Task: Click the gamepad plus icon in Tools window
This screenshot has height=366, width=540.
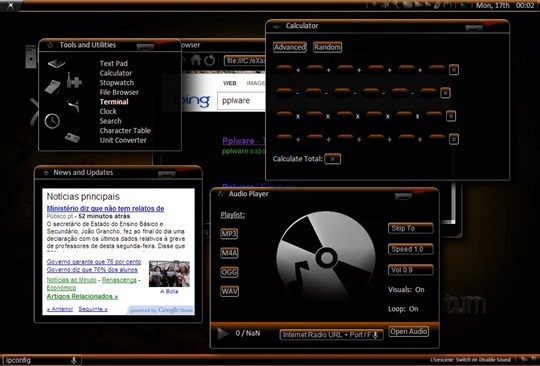Action: coord(74,81)
